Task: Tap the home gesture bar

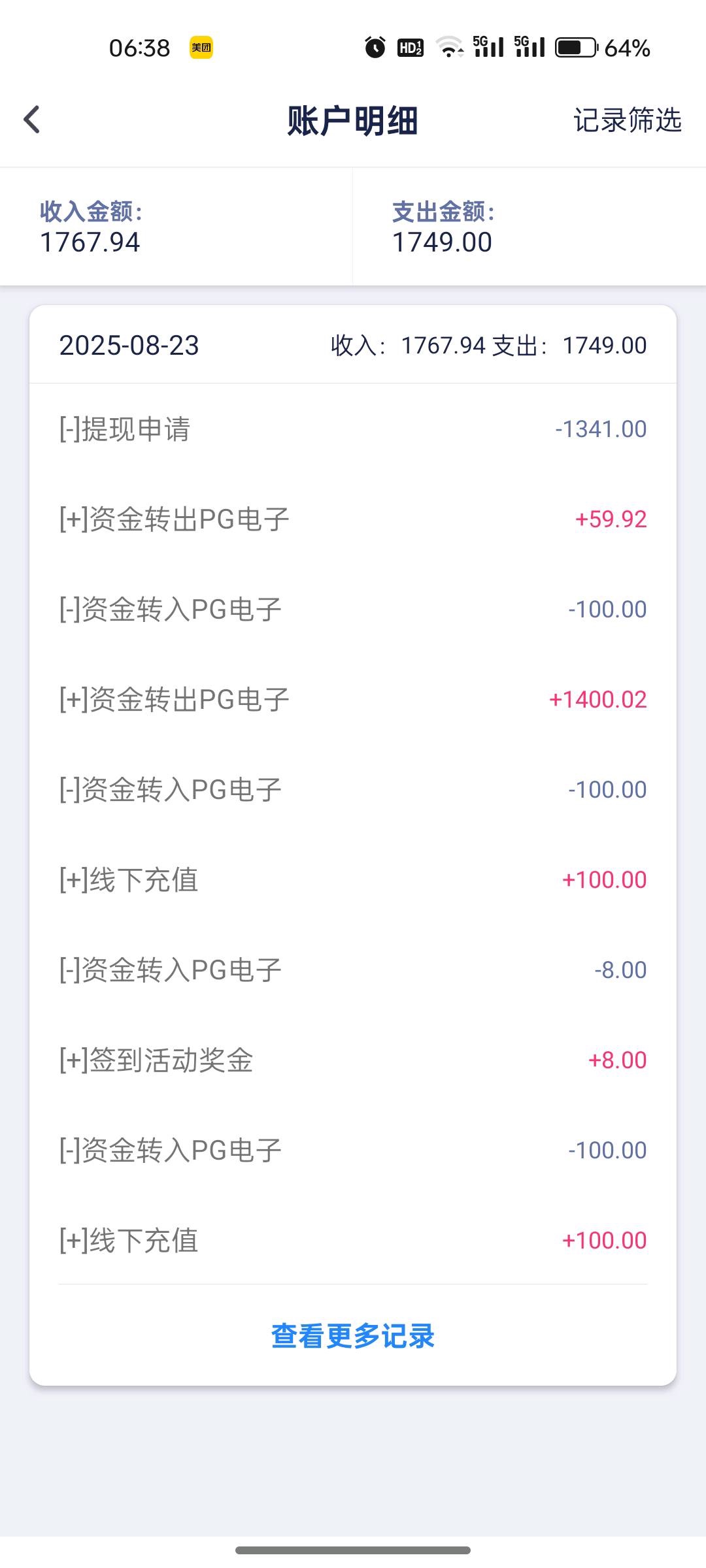Action: 353,1550
